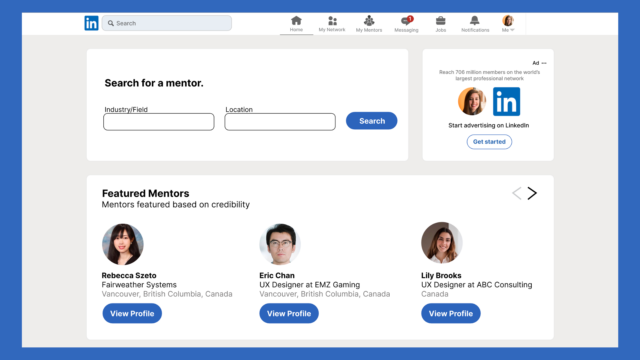This screenshot has height=360, width=640.
Task: Click the 'Fairweather Systems' text
Action: (139, 285)
